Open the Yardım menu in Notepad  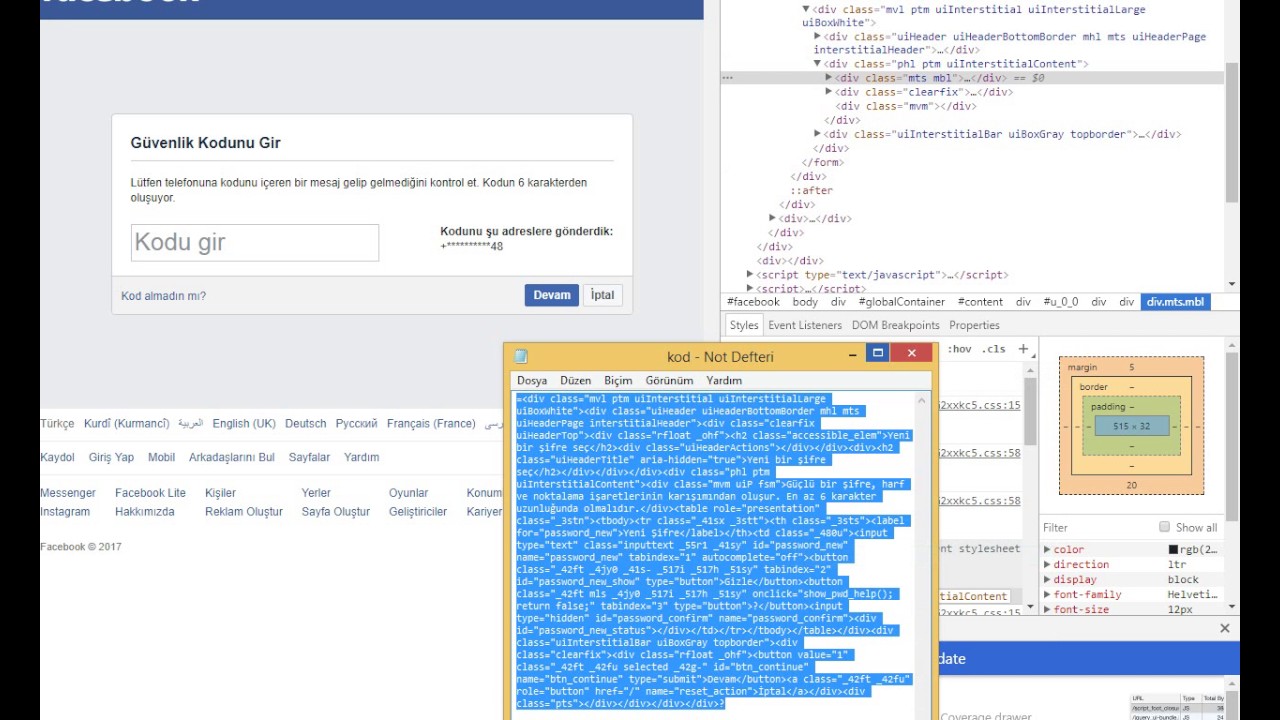coord(724,380)
